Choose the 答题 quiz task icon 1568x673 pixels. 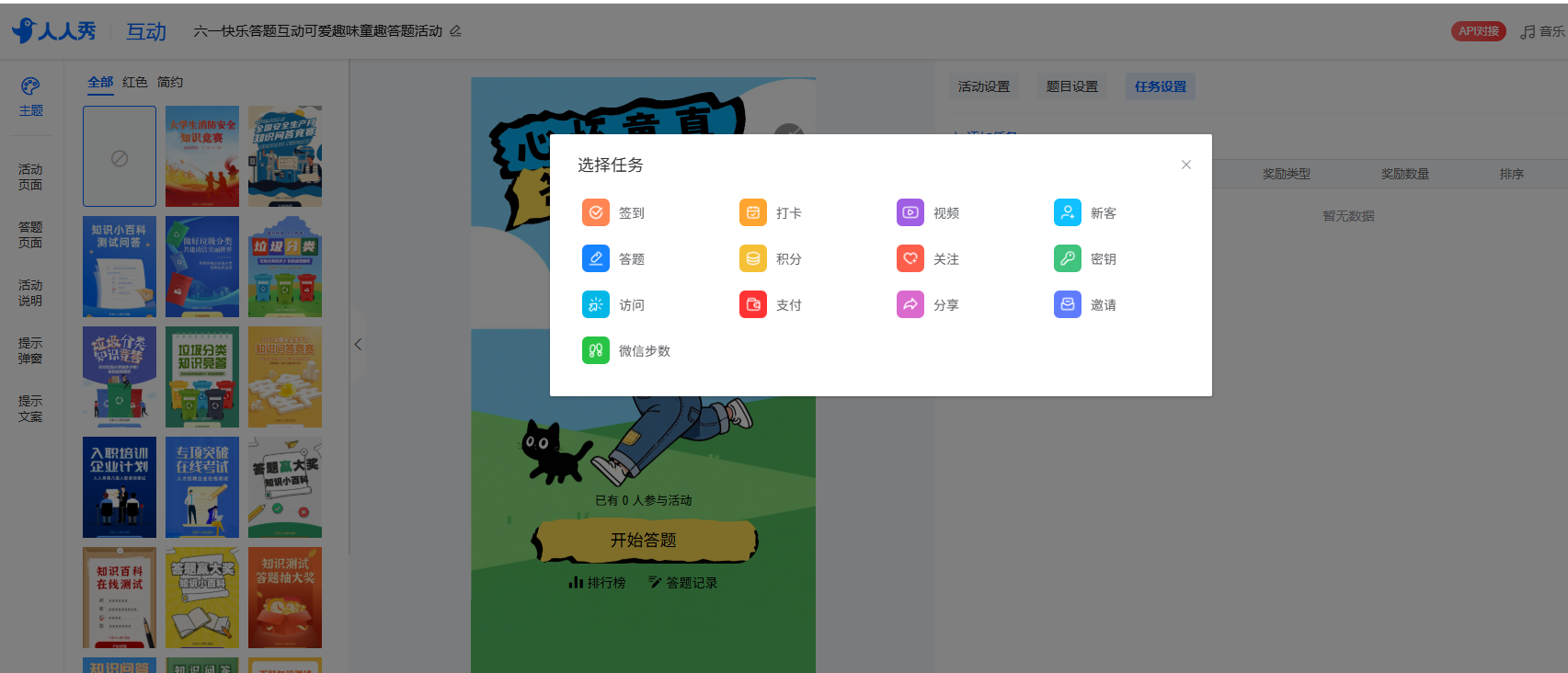click(596, 258)
